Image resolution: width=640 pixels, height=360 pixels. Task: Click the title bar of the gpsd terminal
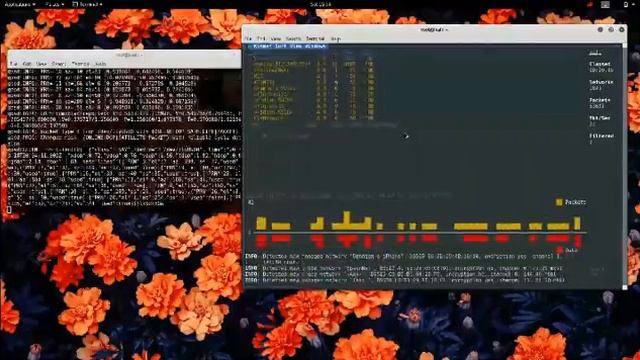click(x=124, y=55)
